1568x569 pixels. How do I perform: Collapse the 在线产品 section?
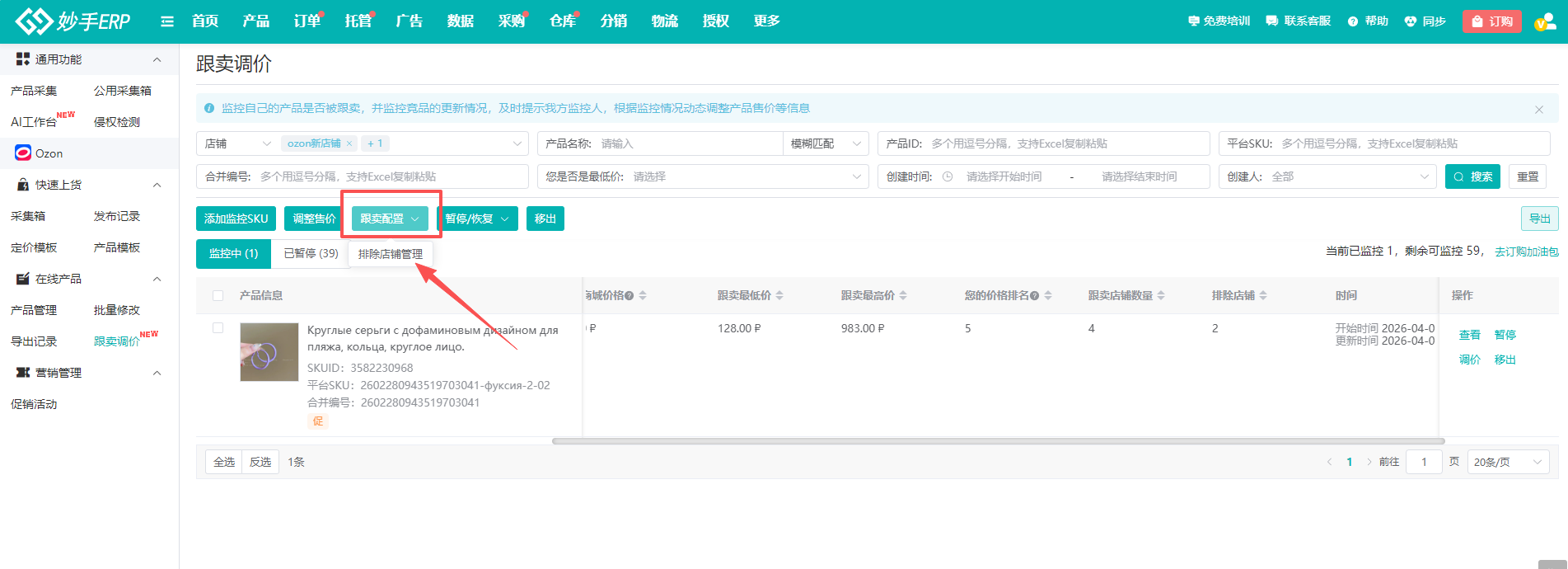(157, 279)
